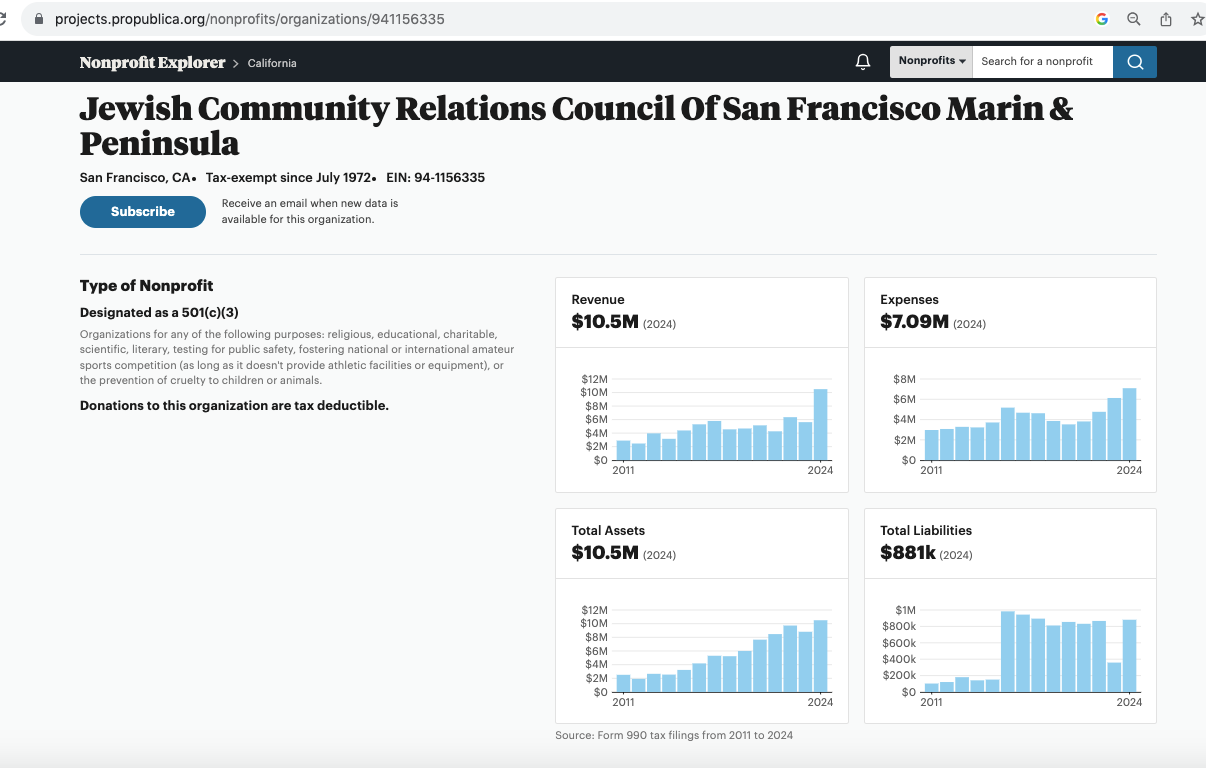
Task: Click the $1M axis label in Liabilities chart
Action: (x=905, y=610)
